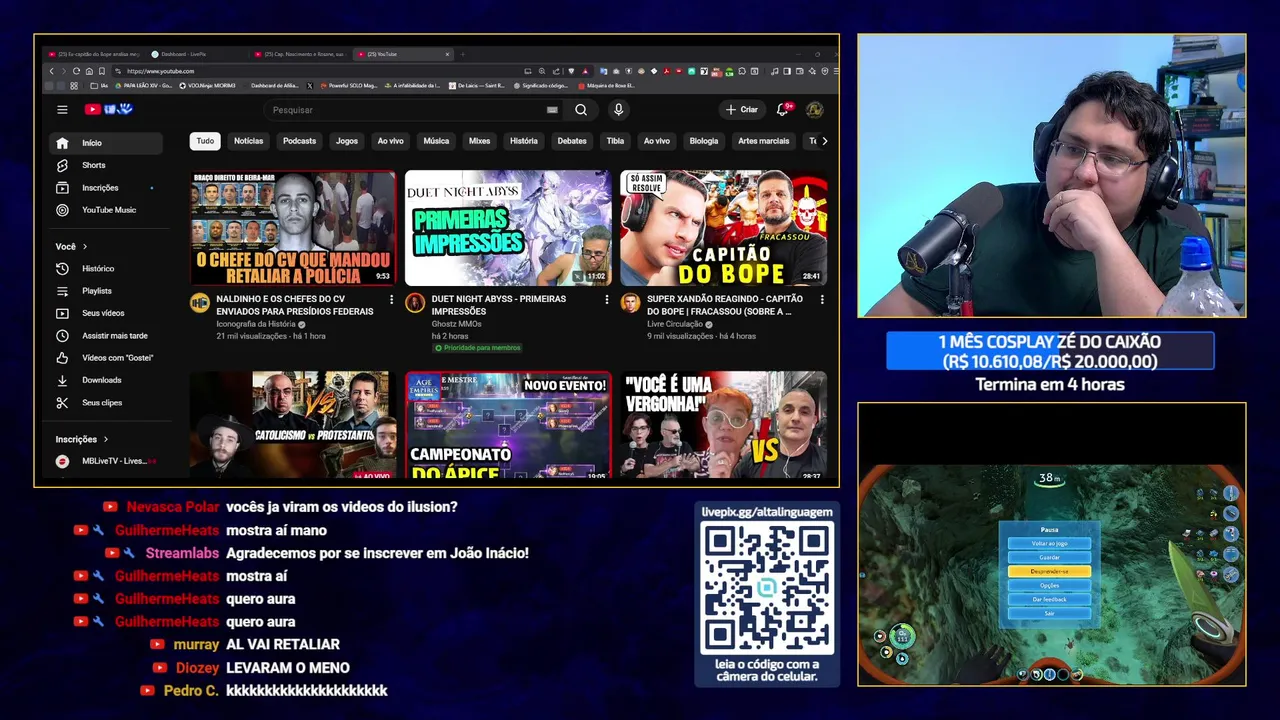Select the Podcasts filter chip
Image resolution: width=1280 pixels, height=720 pixels.
pyautogui.click(x=299, y=141)
